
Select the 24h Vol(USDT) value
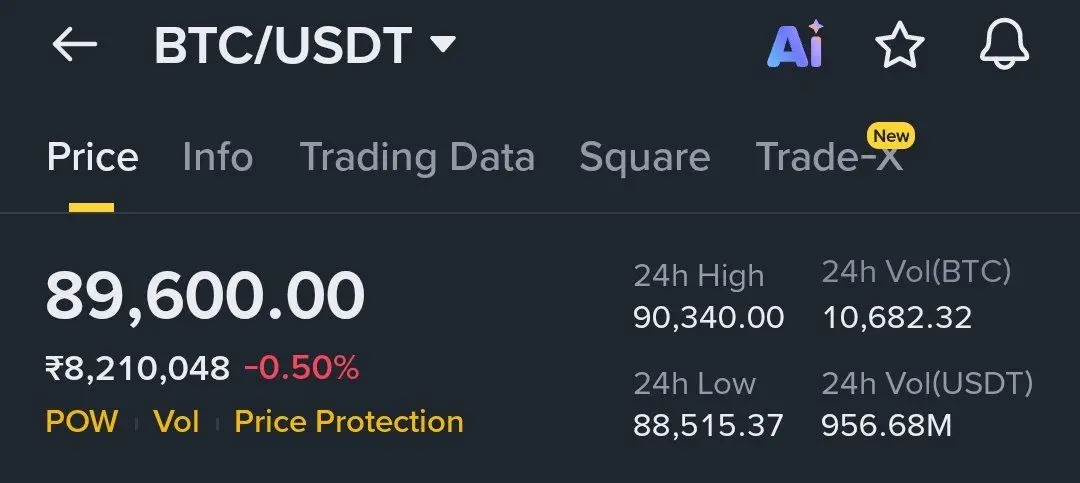coord(886,427)
